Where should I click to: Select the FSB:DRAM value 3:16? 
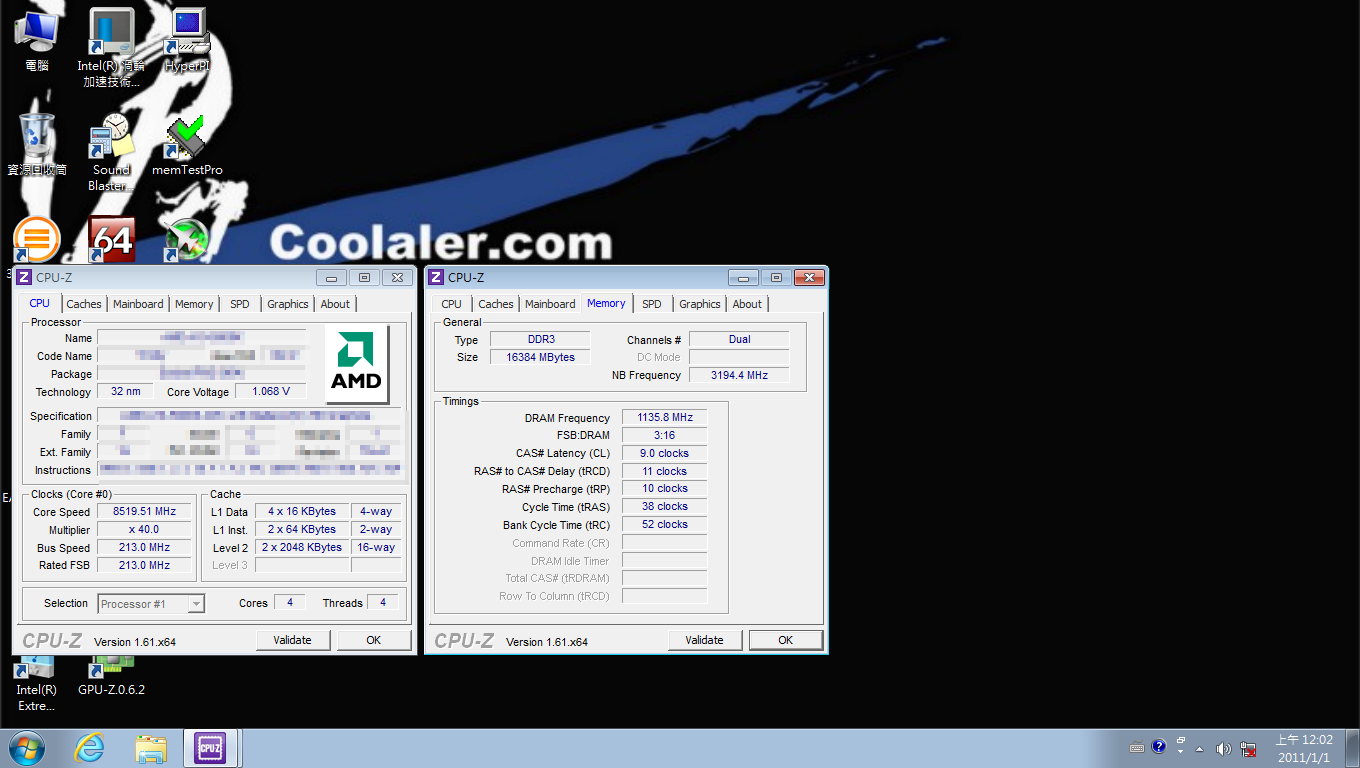pos(665,435)
